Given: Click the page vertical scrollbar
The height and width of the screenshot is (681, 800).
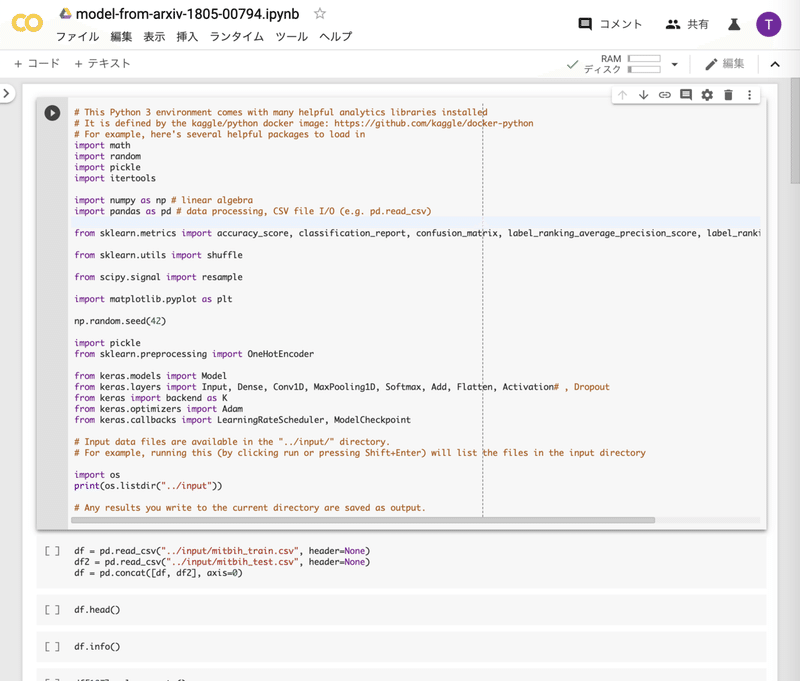Looking at the screenshot, I should (795, 131).
